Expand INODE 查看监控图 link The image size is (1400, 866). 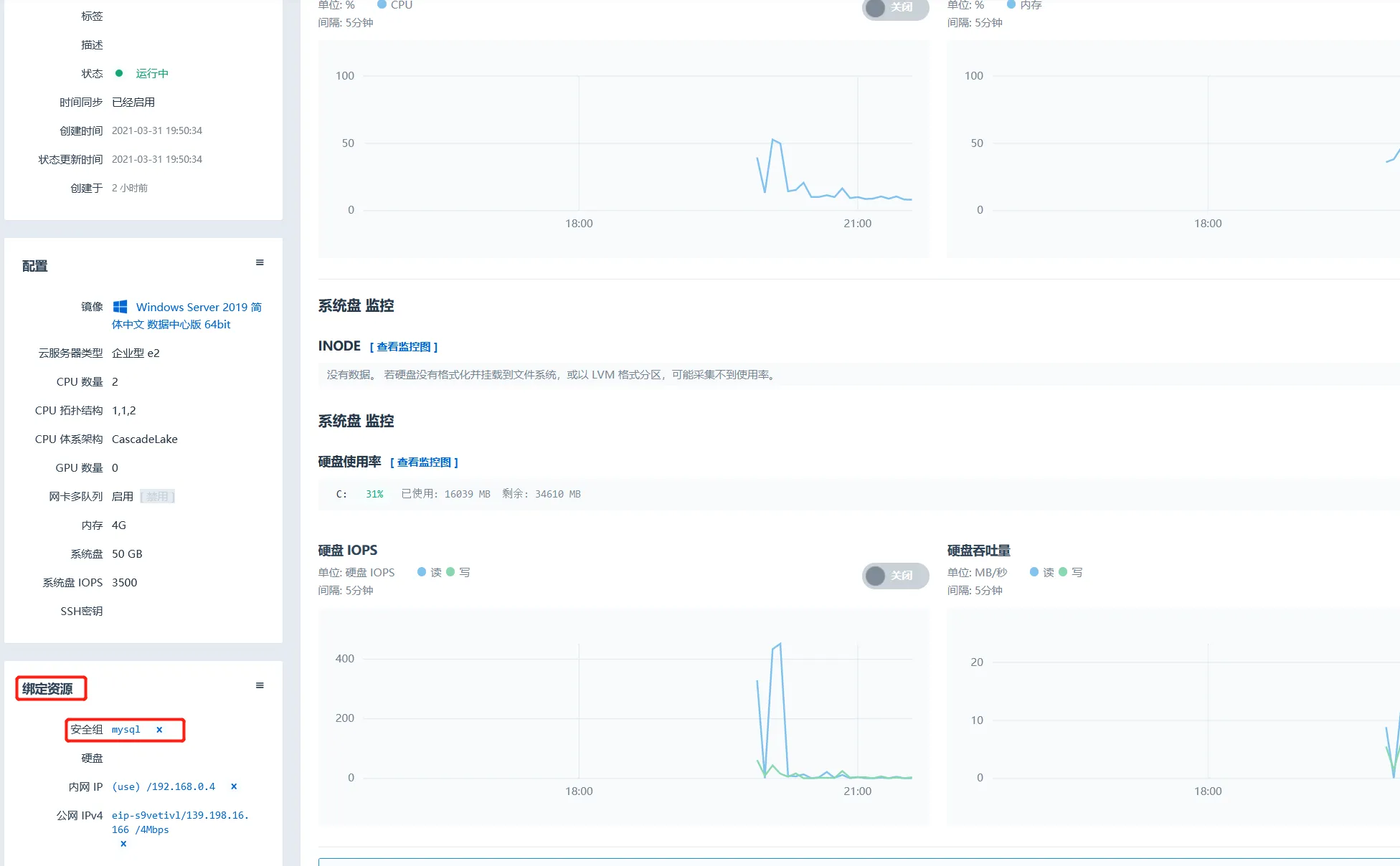[404, 347]
